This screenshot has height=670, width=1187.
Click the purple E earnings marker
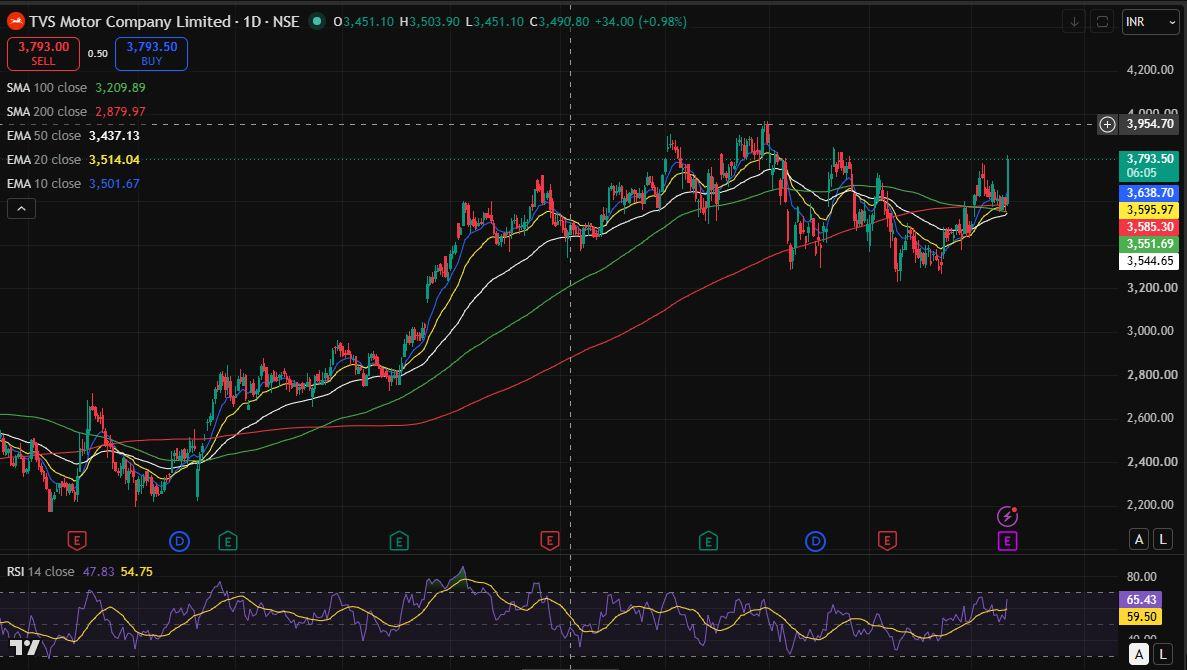(x=1007, y=541)
